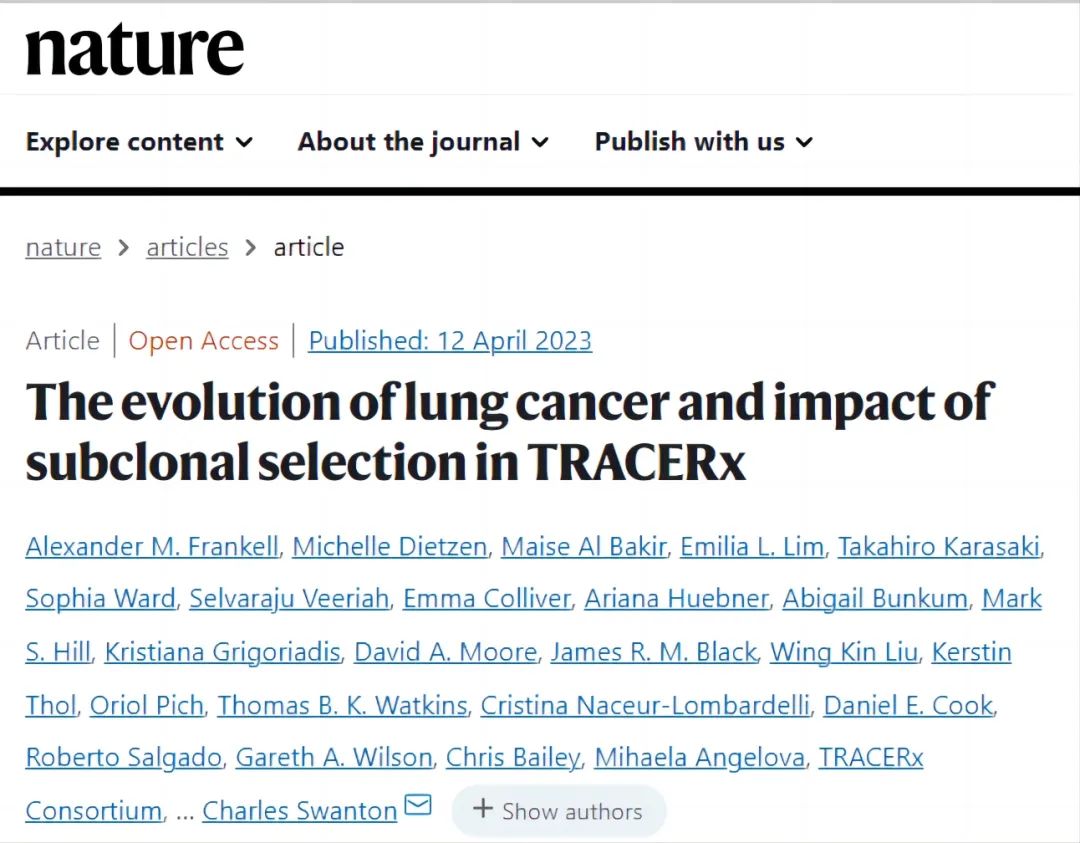Open the articles breadcrumb link
The width and height of the screenshot is (1080, 843).
click(x=187, y=247)
